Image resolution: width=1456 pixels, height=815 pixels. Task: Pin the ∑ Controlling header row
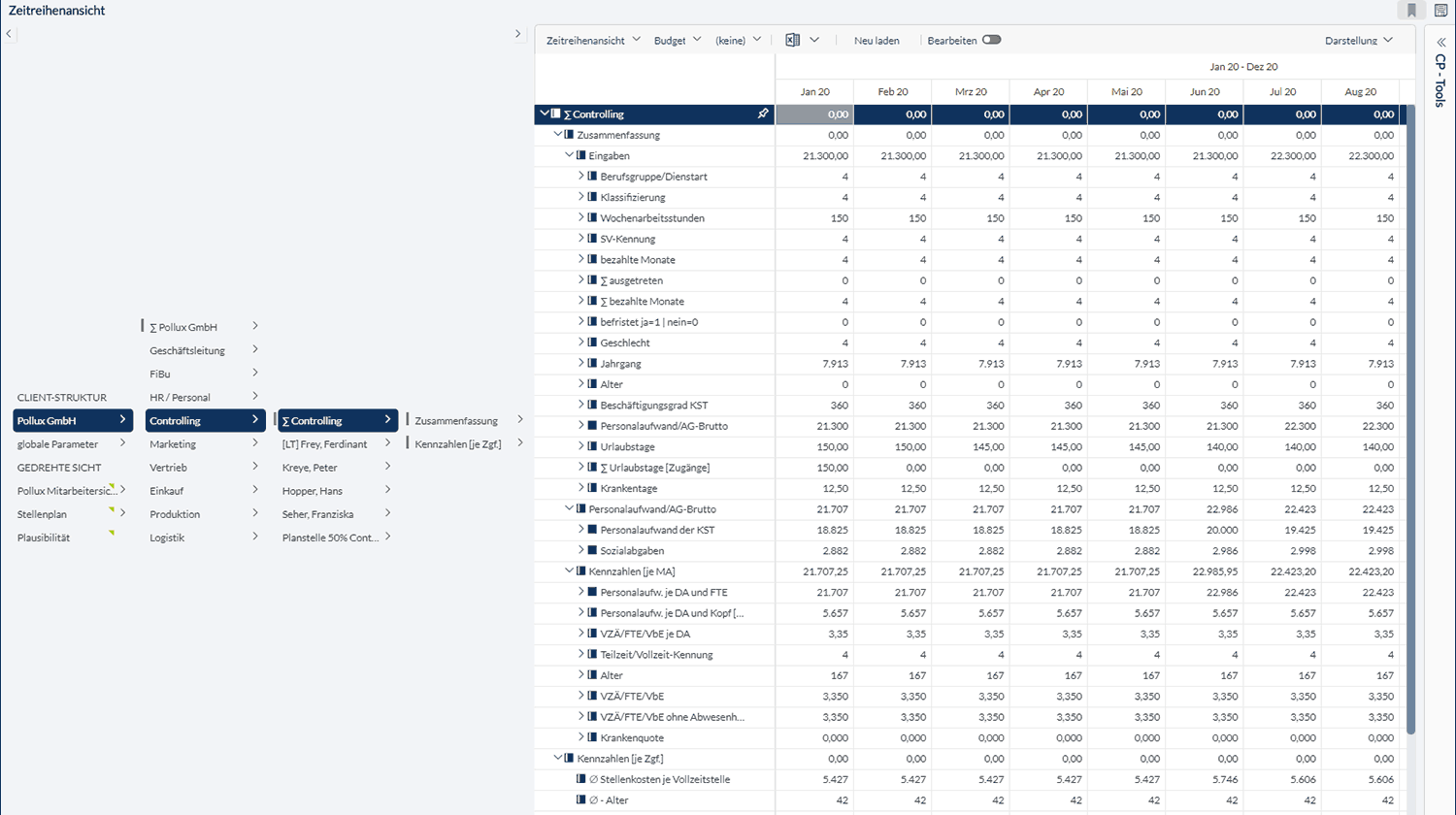763,114
